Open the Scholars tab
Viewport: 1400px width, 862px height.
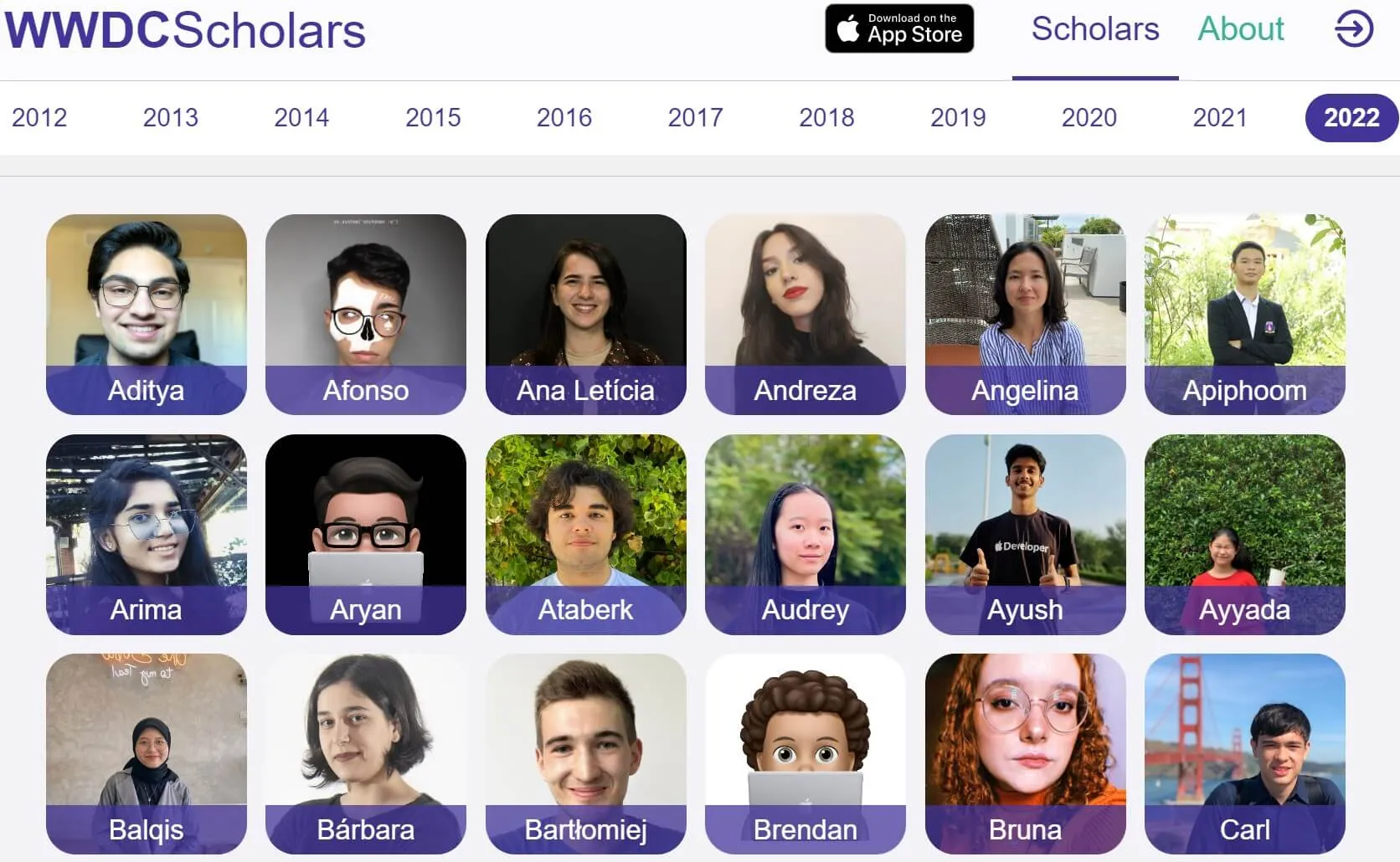point(1095,29)
